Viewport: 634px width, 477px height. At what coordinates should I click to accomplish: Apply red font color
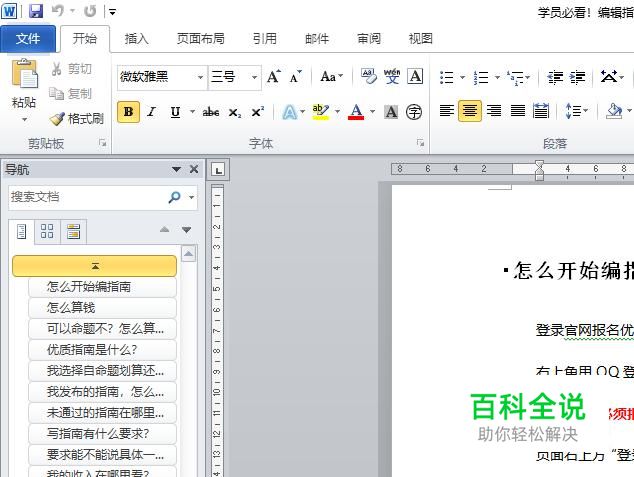click(356, 112)
